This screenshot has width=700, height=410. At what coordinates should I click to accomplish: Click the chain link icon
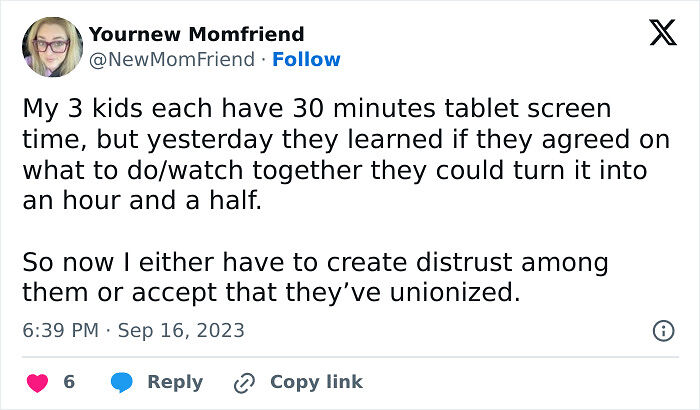tap(244, 383)
